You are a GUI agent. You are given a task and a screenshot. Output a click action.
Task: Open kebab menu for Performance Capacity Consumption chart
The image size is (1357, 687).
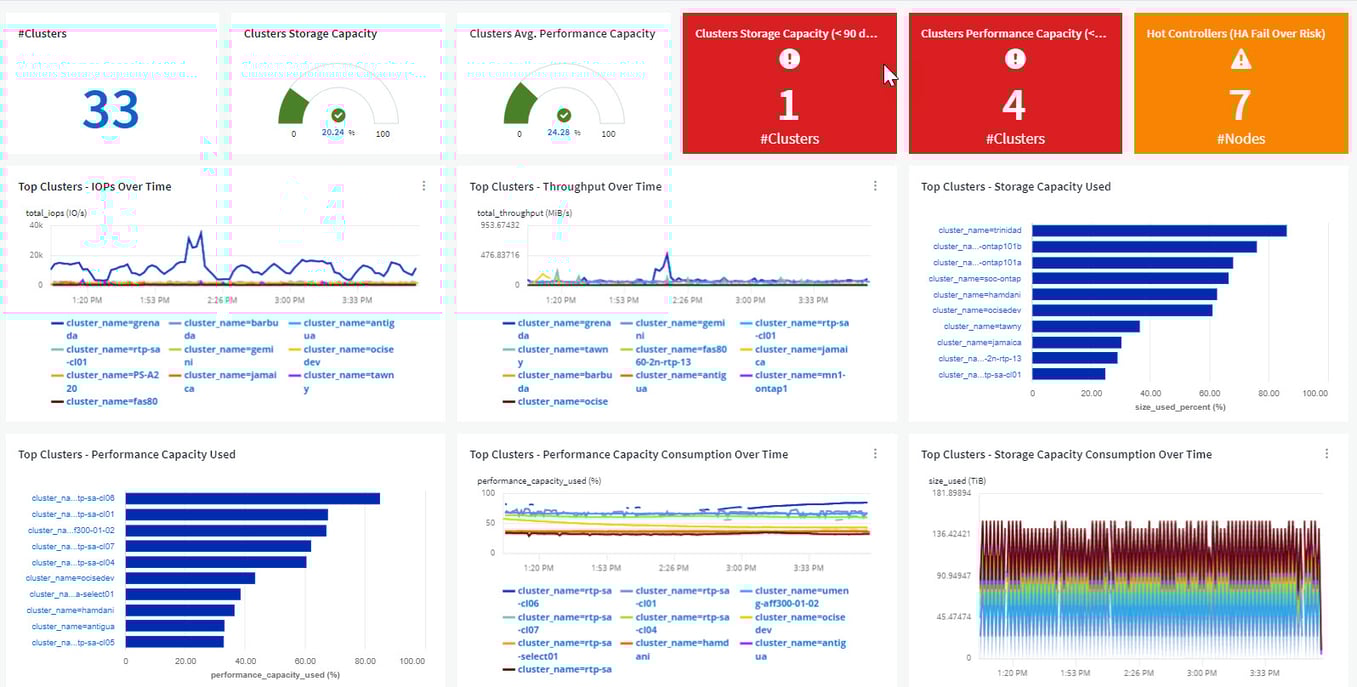(x=875, y=454)
